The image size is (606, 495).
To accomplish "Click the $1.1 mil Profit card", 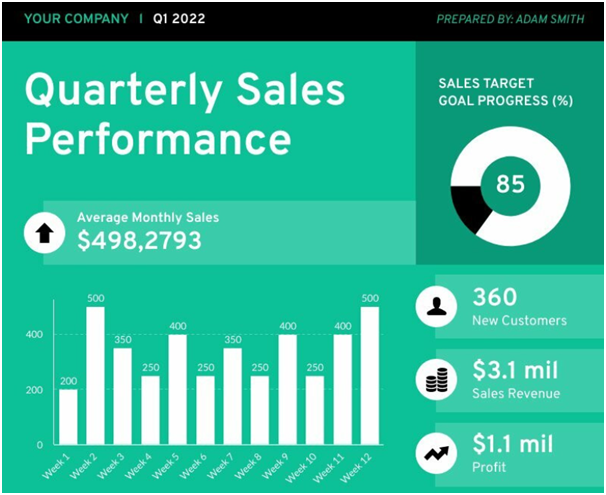I will click(519, 454).
